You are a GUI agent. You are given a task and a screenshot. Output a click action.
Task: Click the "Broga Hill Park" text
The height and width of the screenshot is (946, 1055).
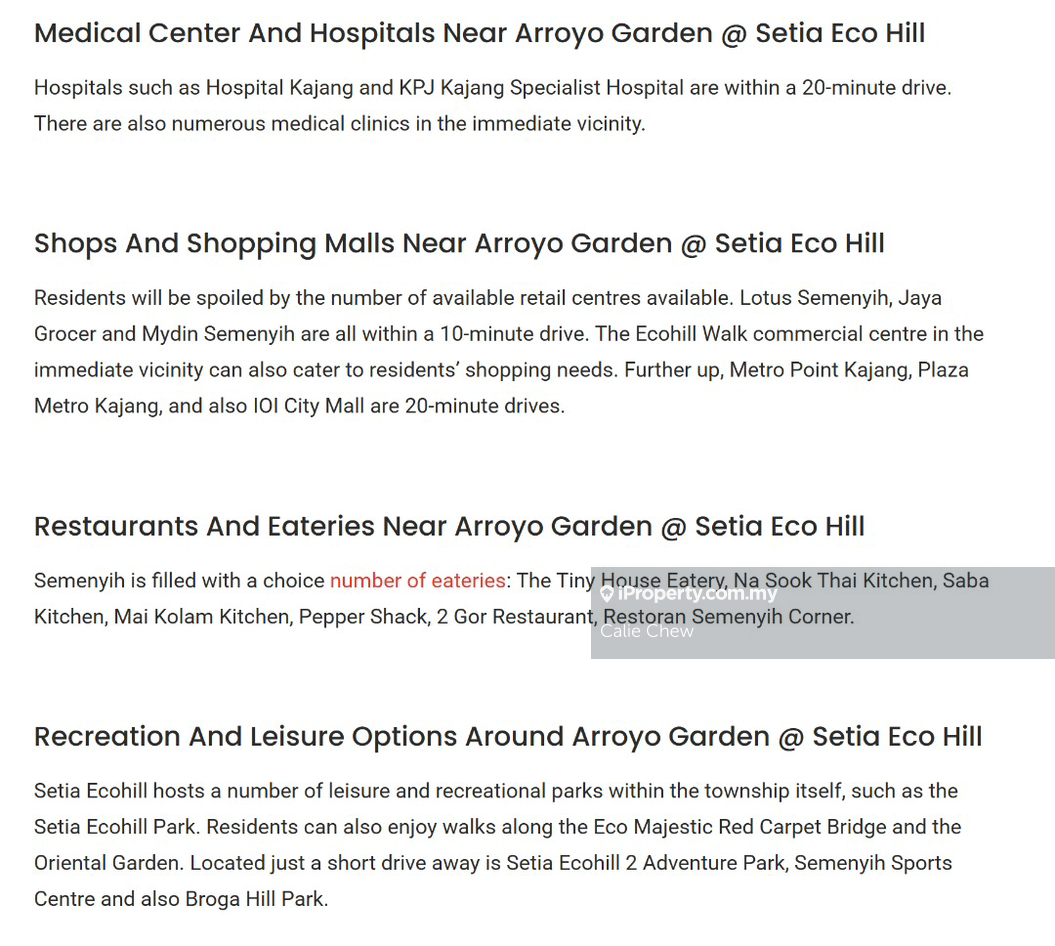(254, 899)
